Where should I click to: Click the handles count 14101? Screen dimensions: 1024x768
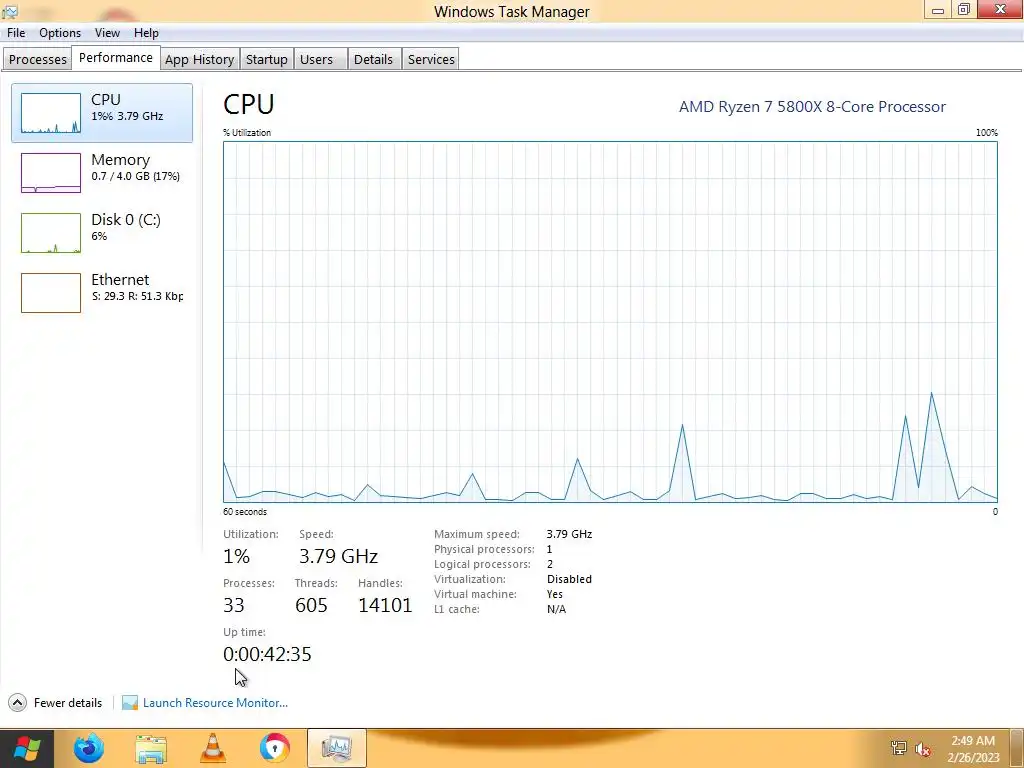(385, 605)
